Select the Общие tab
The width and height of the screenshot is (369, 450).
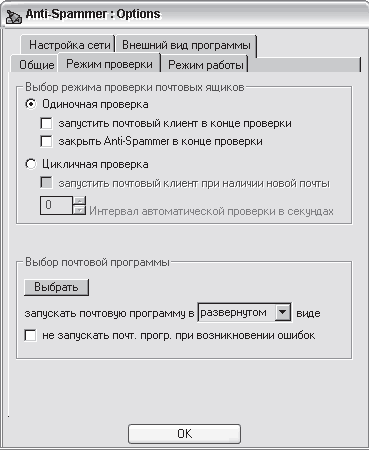pyautogui.click(x=35, y=64)
